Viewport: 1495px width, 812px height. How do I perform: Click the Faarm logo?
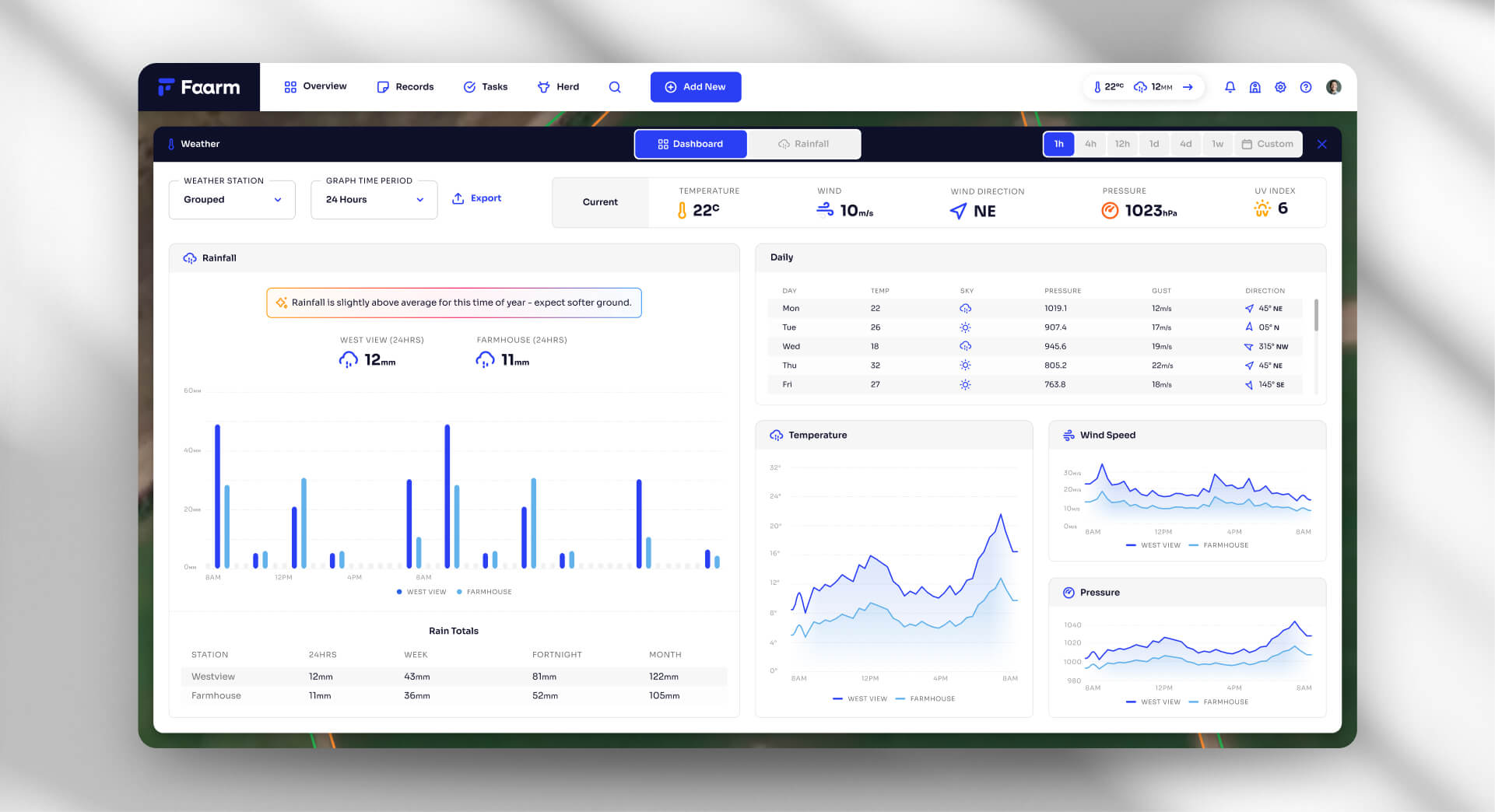[x=199, y=87]
